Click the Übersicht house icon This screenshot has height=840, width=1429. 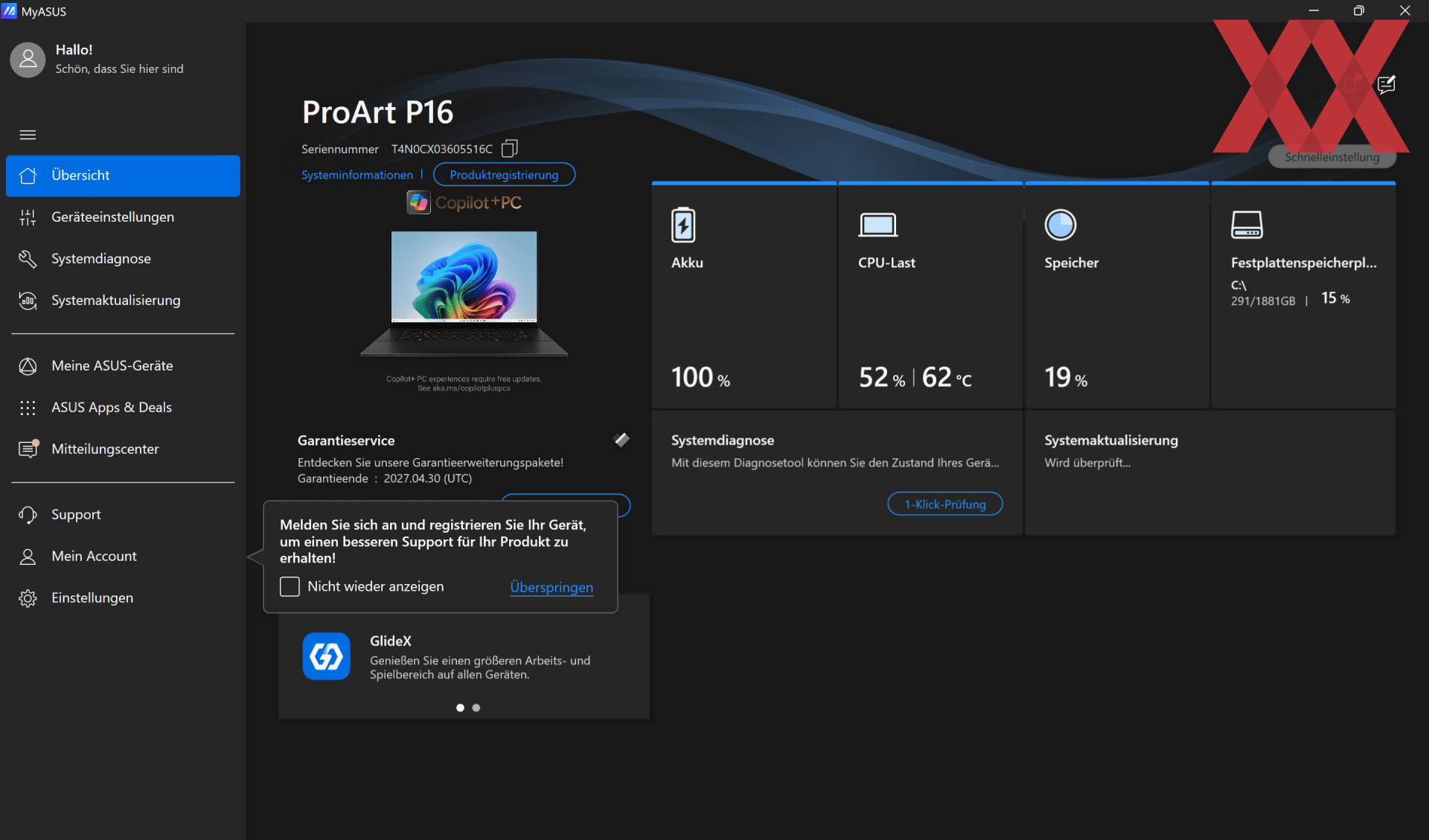(x=28, y=176)
